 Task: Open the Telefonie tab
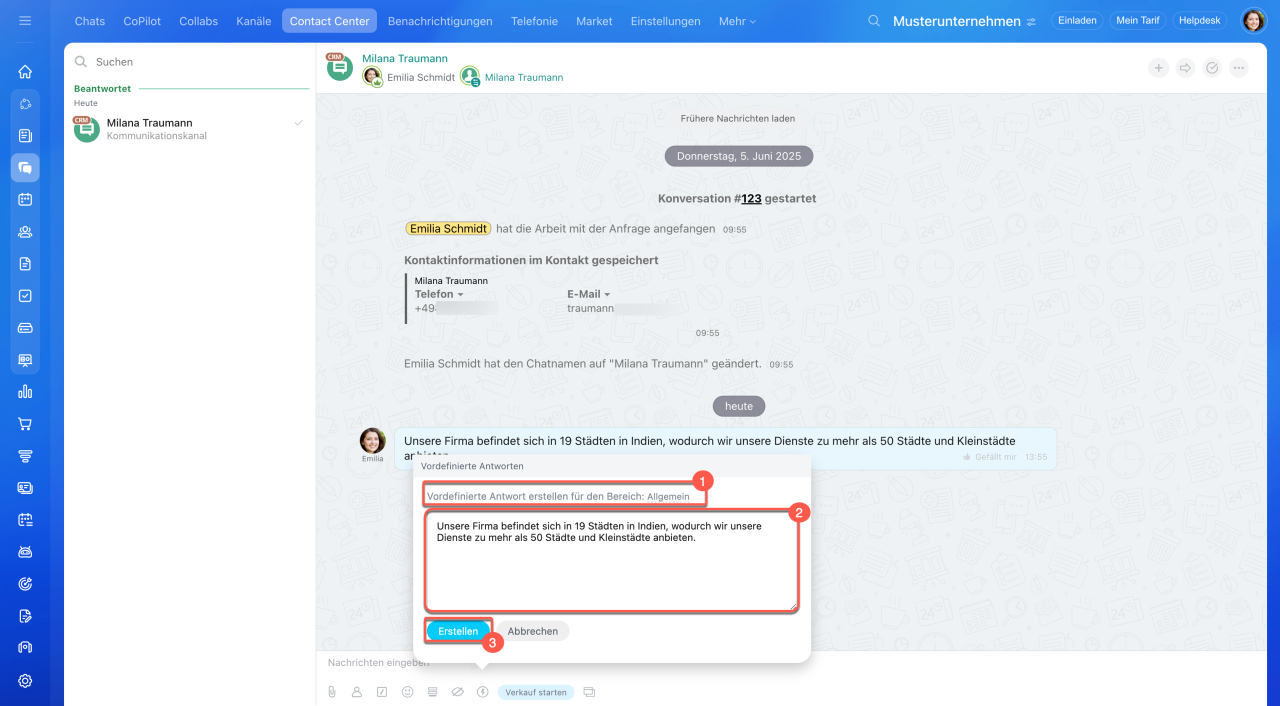coord(534,21)
